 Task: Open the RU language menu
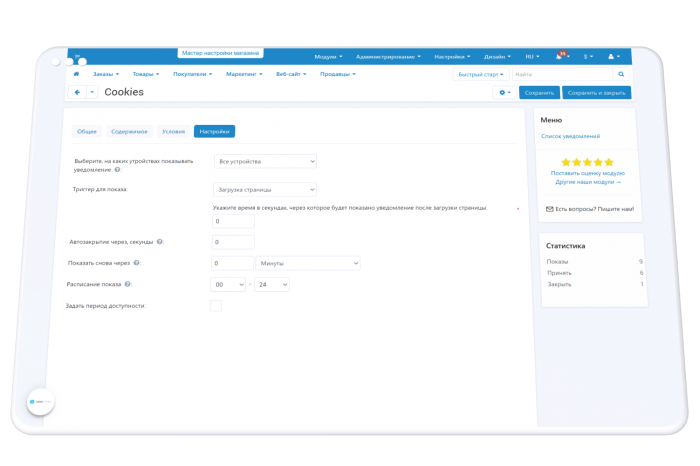tap(532, 57)
